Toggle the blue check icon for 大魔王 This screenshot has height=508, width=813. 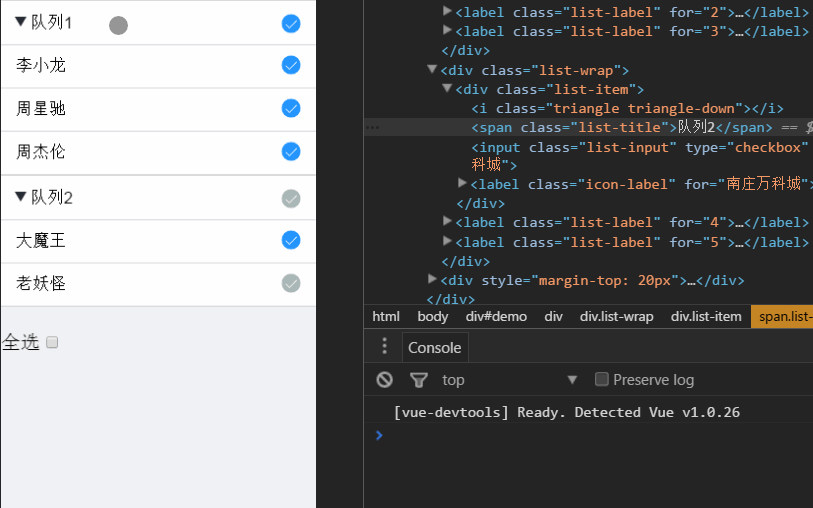291,240
